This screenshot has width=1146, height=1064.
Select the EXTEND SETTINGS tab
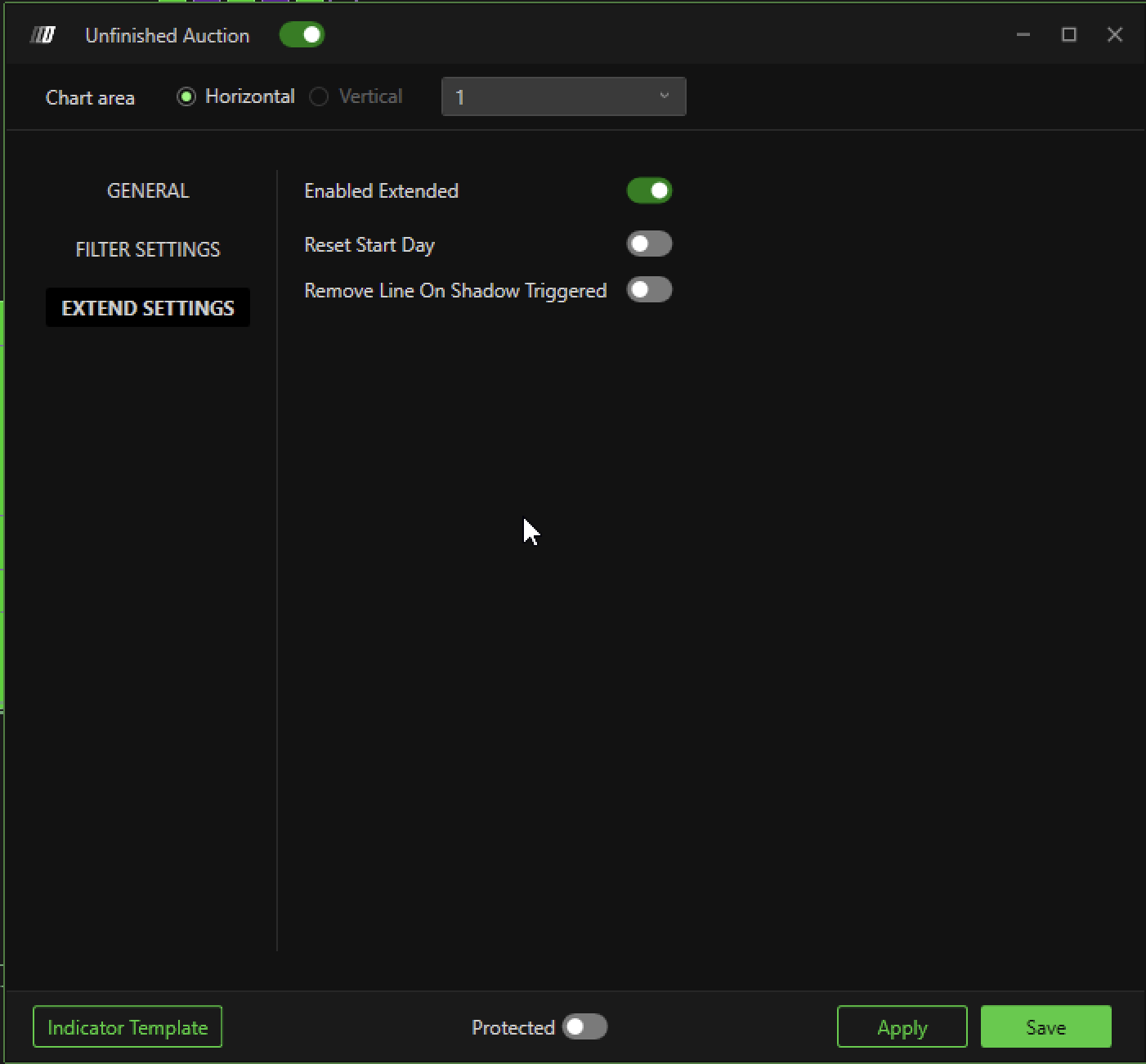(148, 308)
